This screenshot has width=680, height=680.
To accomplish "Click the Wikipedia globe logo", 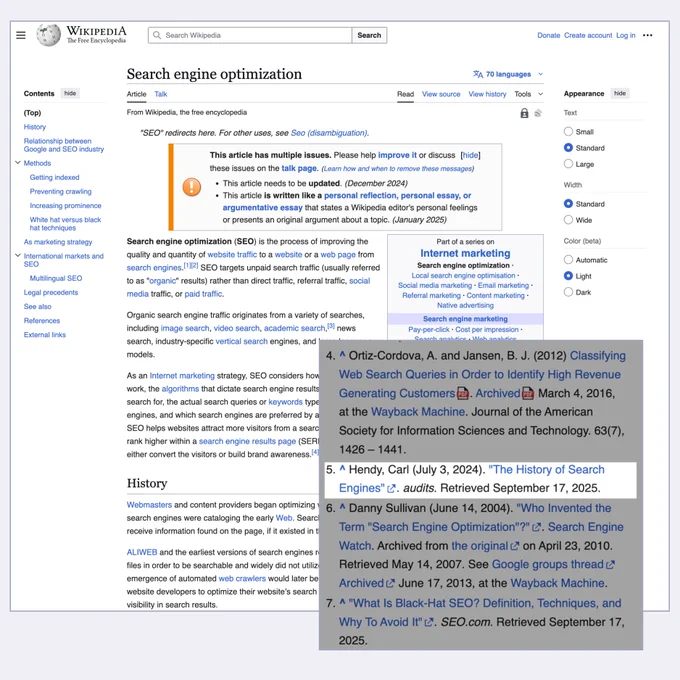I will click(48, 35).
